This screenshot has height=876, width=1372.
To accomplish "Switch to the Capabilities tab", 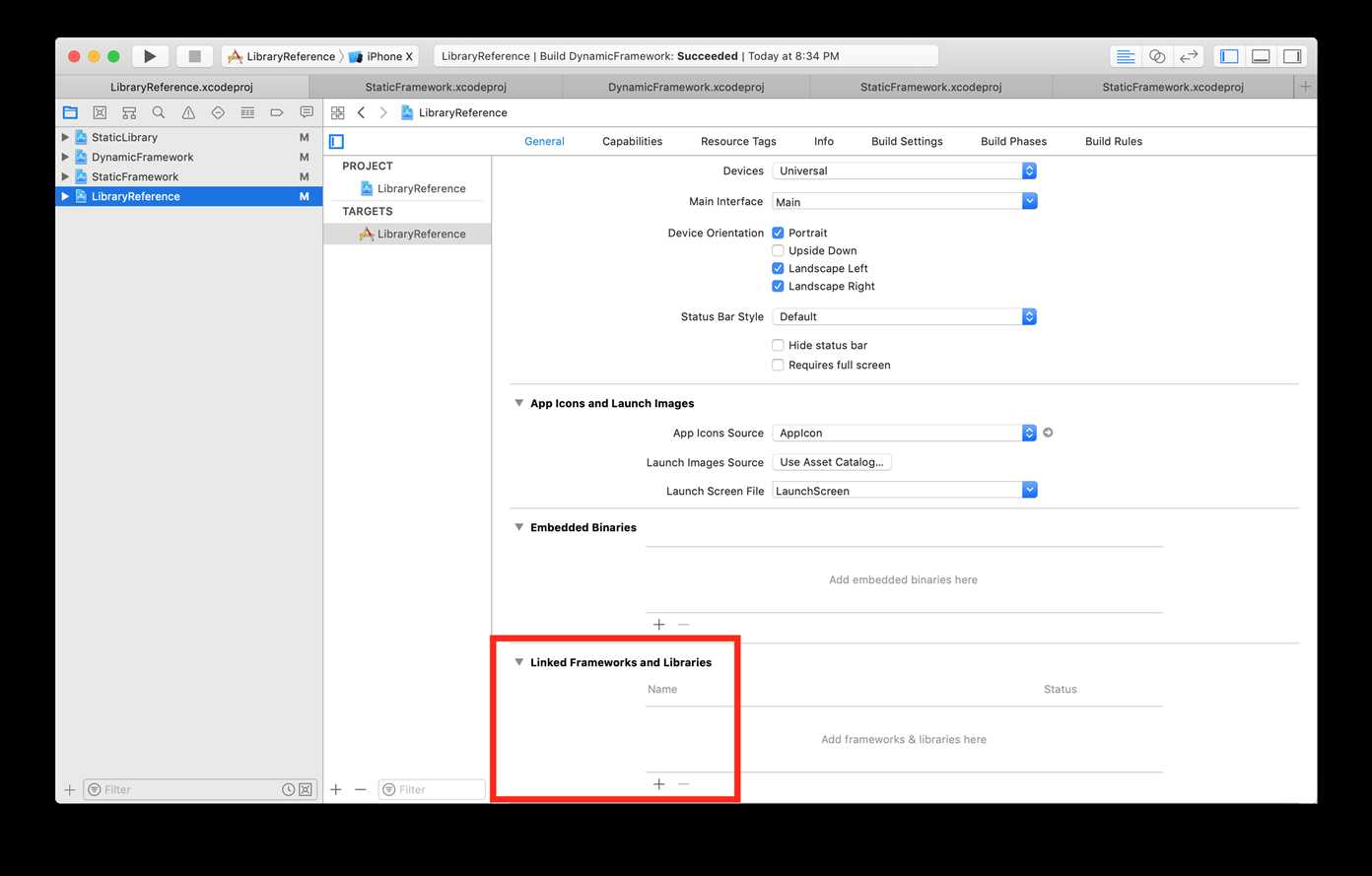I will 632,141.
